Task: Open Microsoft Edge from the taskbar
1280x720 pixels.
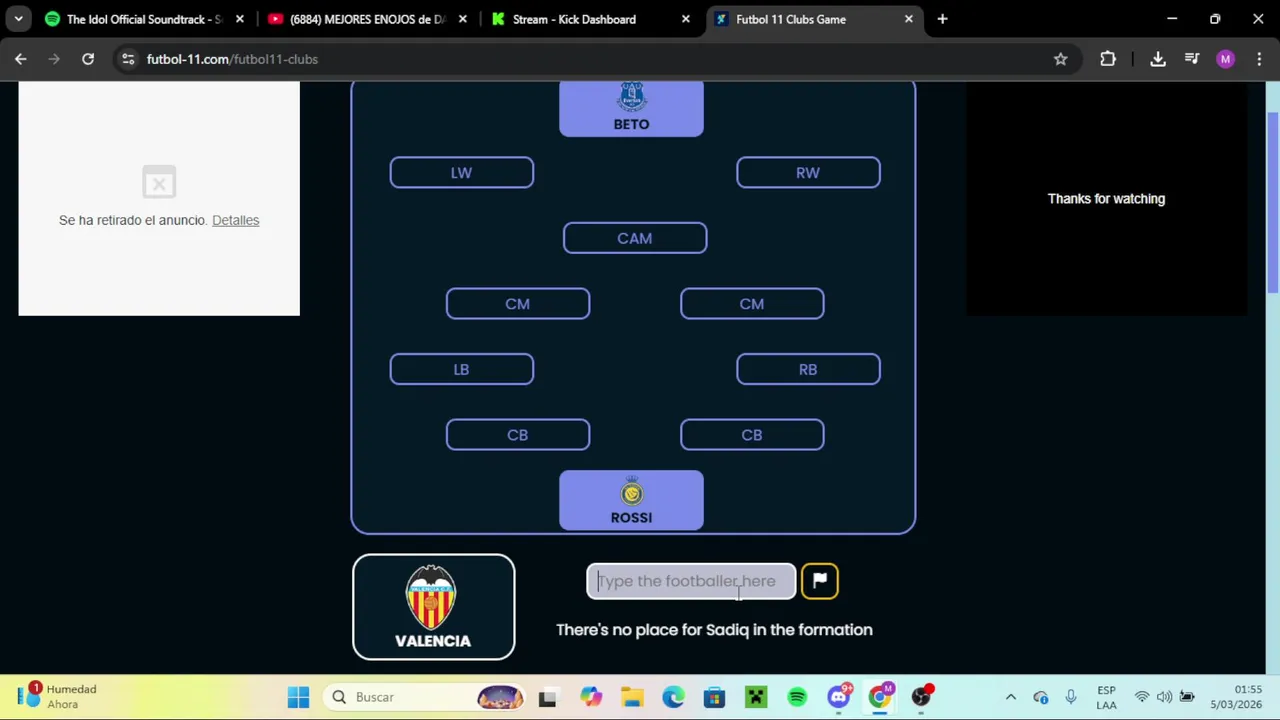Action: point(673,697)
